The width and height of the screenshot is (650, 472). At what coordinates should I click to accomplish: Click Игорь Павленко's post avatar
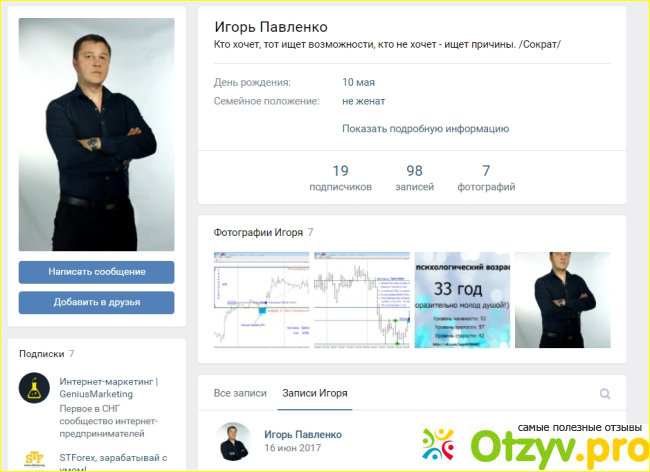pos(233,441)
